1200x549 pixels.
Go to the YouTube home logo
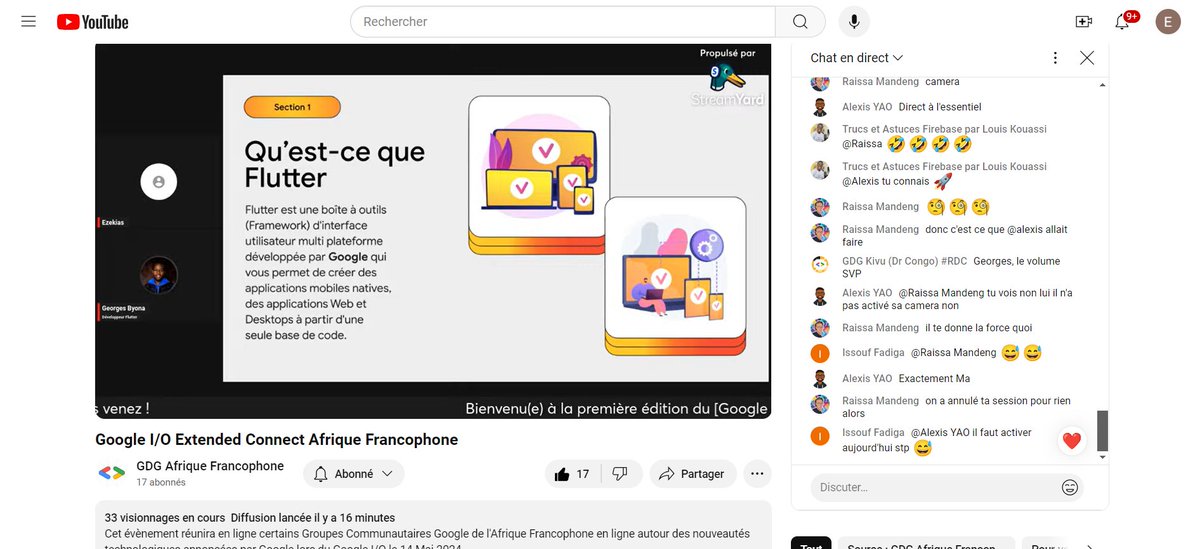(93, 21)
